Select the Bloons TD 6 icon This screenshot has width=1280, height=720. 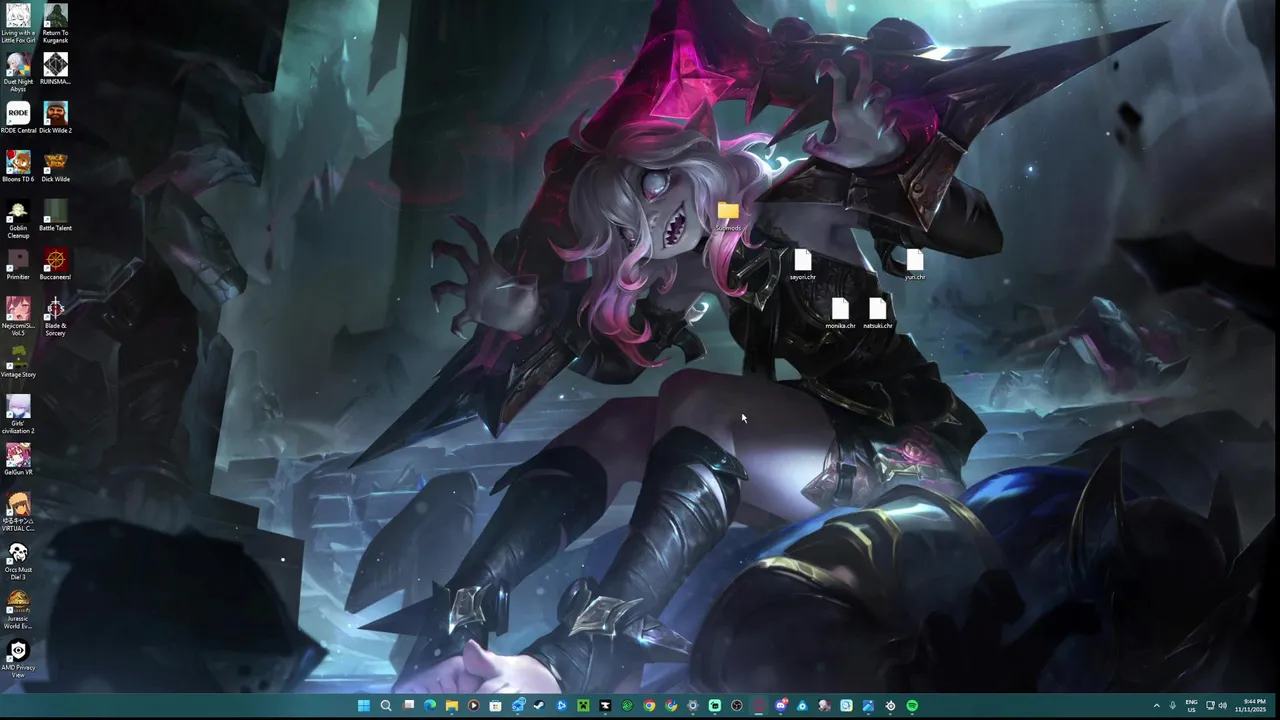[x=18, y=167]
